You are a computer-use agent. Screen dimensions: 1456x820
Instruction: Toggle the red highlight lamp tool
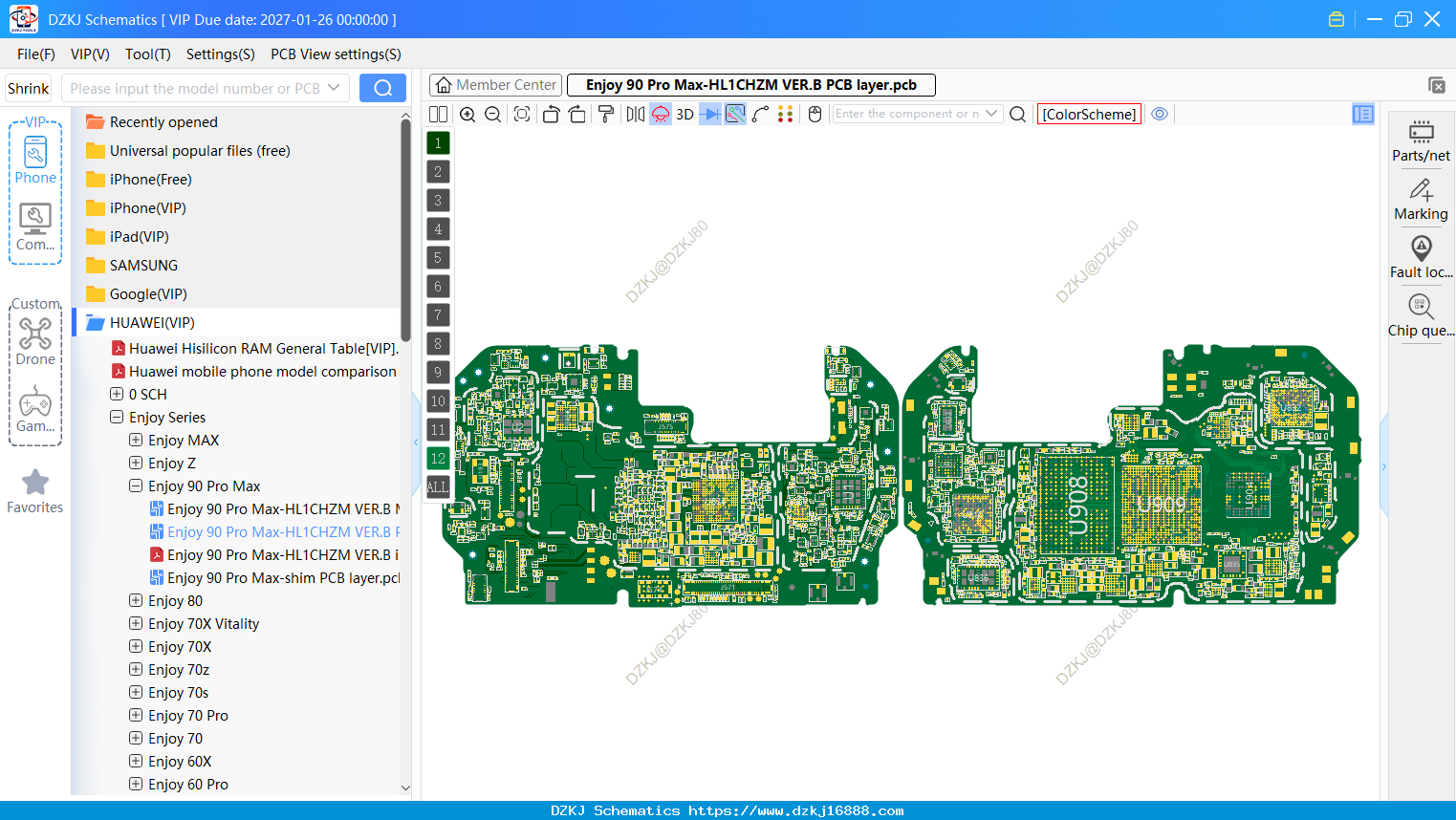pyautogui.click(x=661, y=114)
